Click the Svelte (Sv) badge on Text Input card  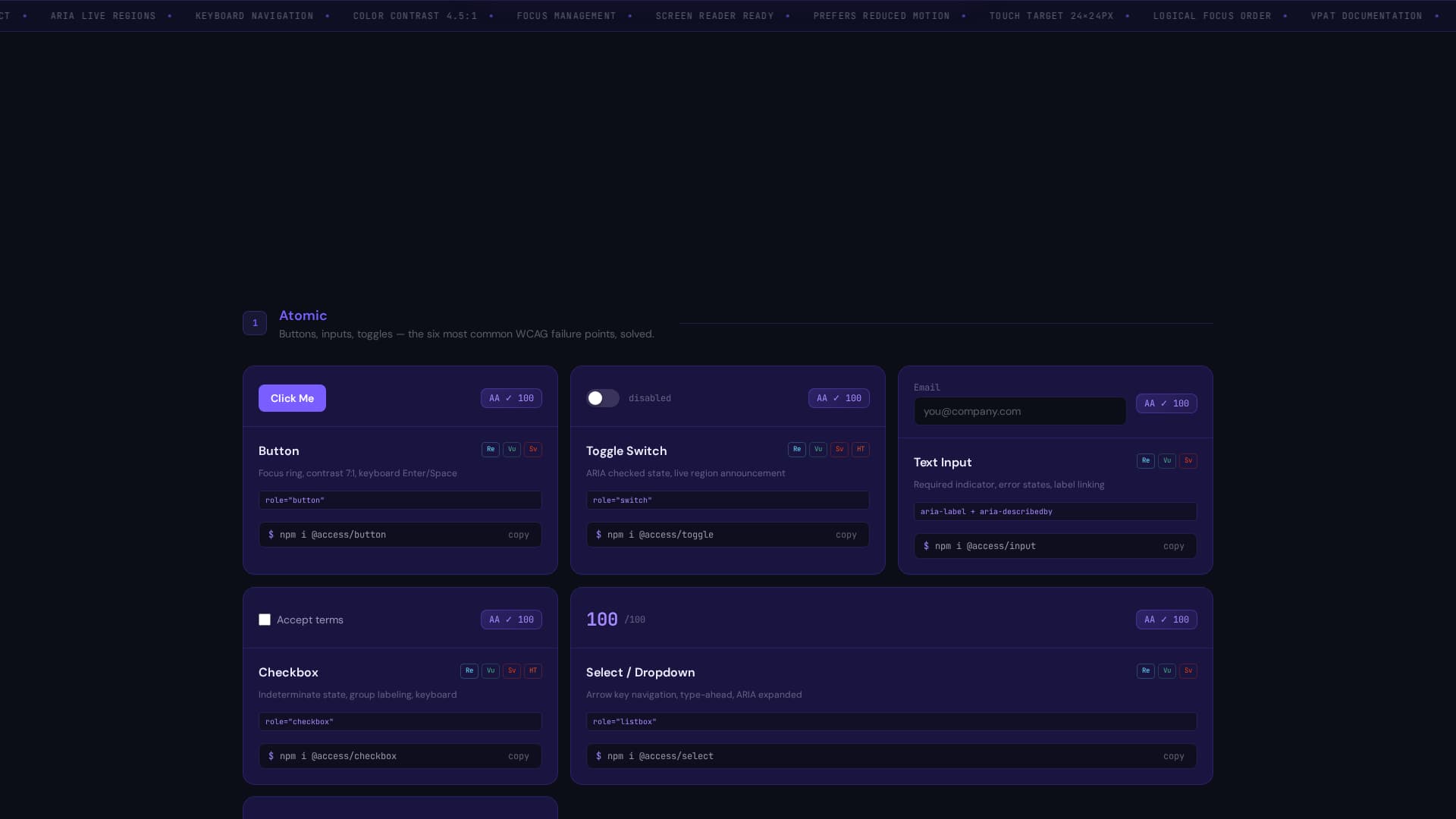1188,461
